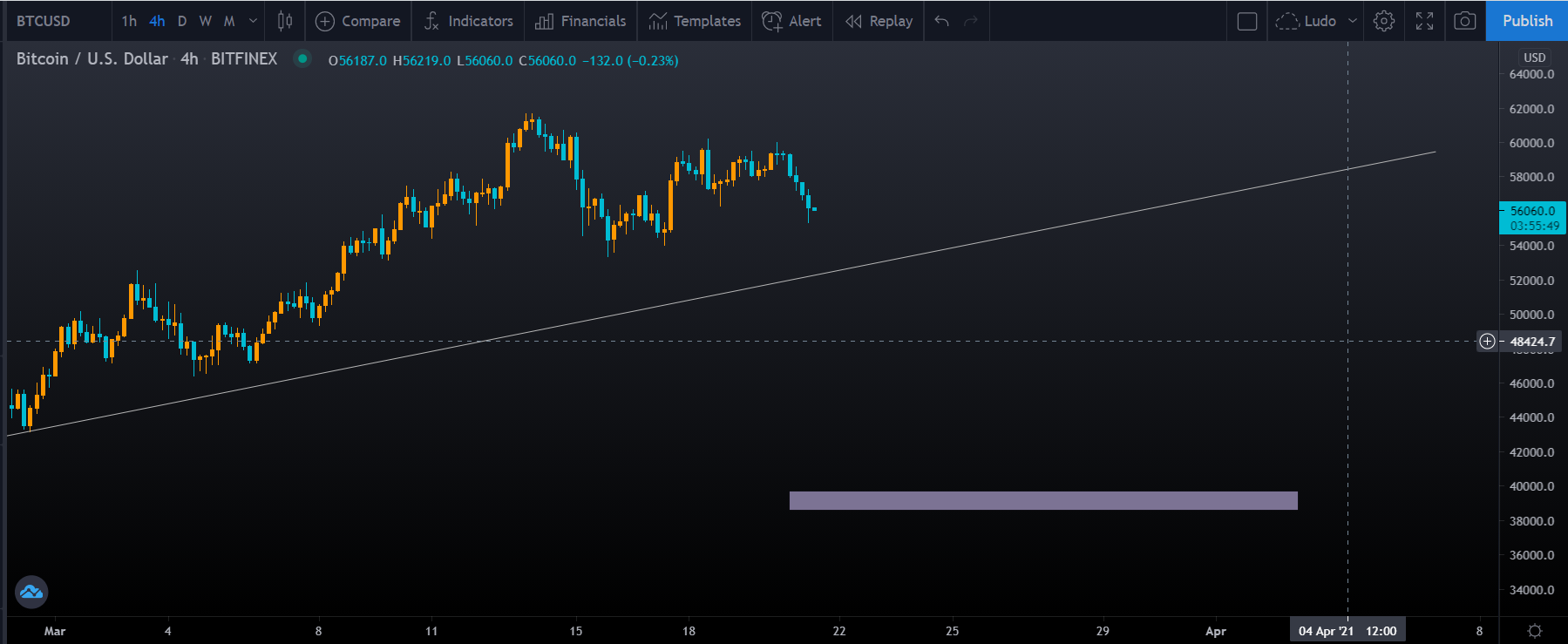Click the Mar label on time axis
This screenshot has height=644, width=1568.
[55, 631]
